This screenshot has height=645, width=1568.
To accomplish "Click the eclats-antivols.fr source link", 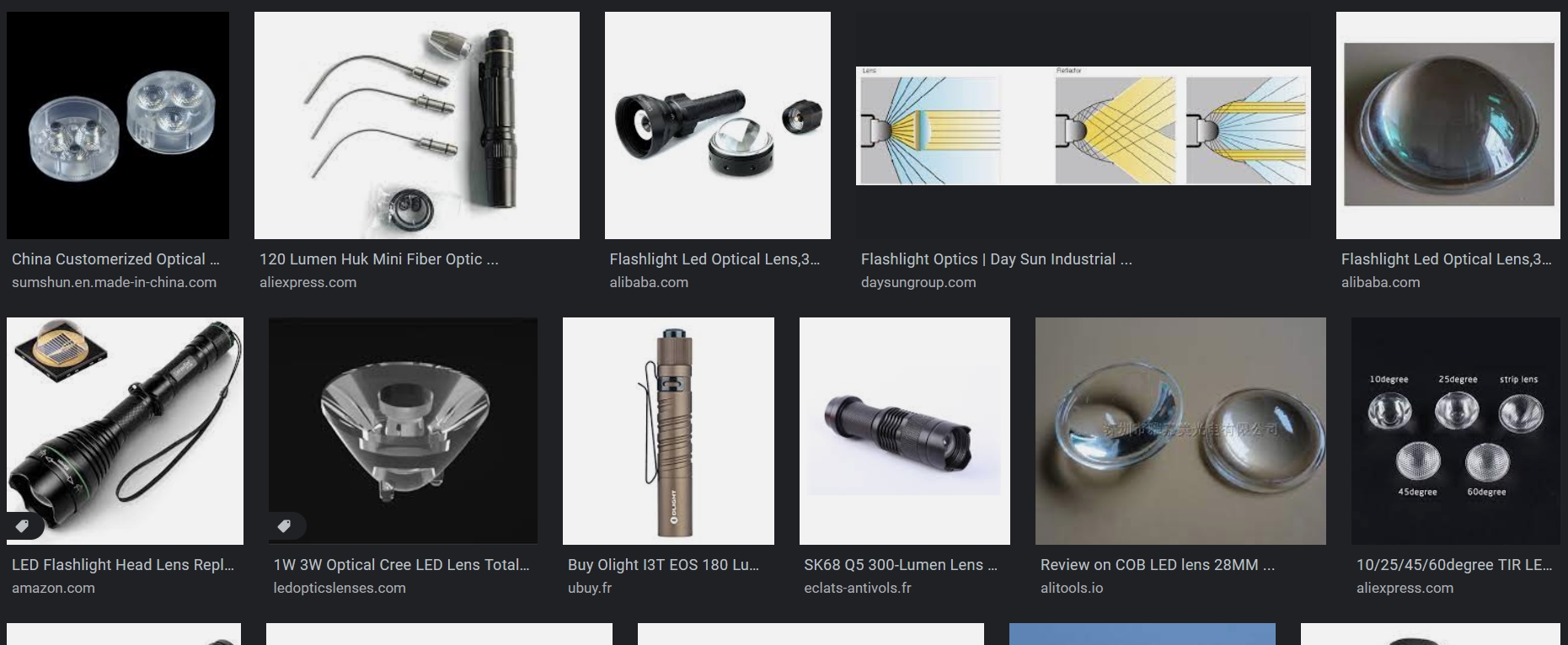I will point(858,589).
